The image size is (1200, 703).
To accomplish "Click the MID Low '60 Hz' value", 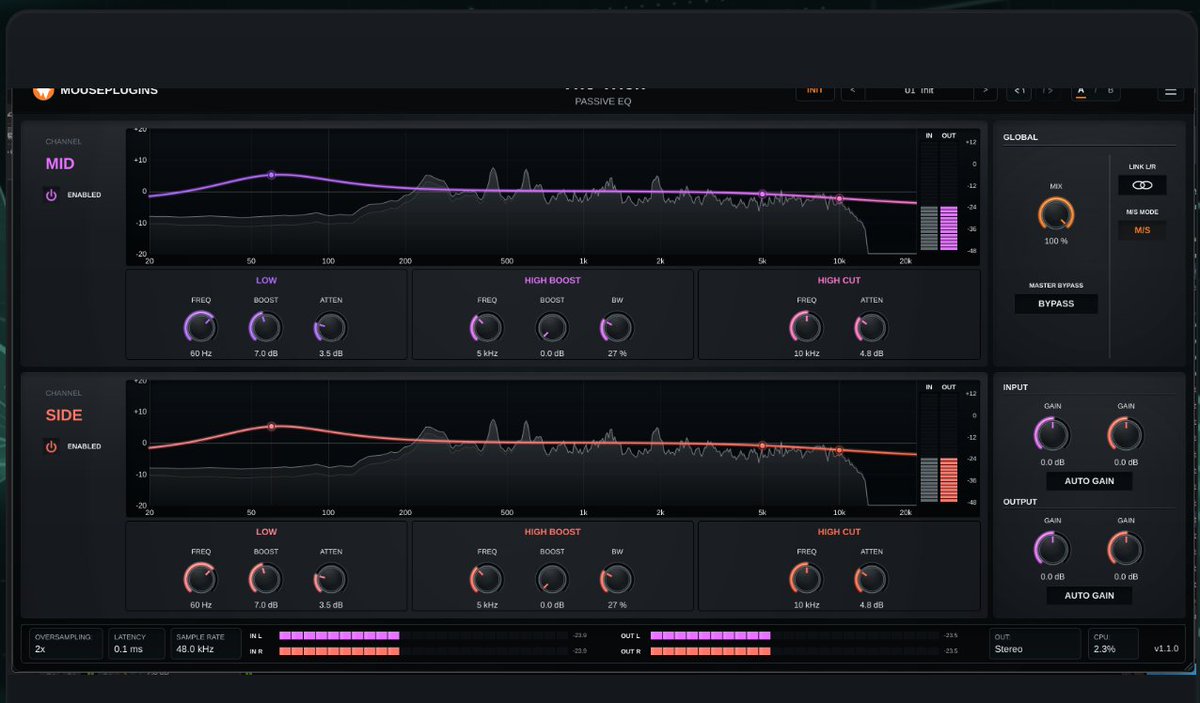I will pos(201,353).
